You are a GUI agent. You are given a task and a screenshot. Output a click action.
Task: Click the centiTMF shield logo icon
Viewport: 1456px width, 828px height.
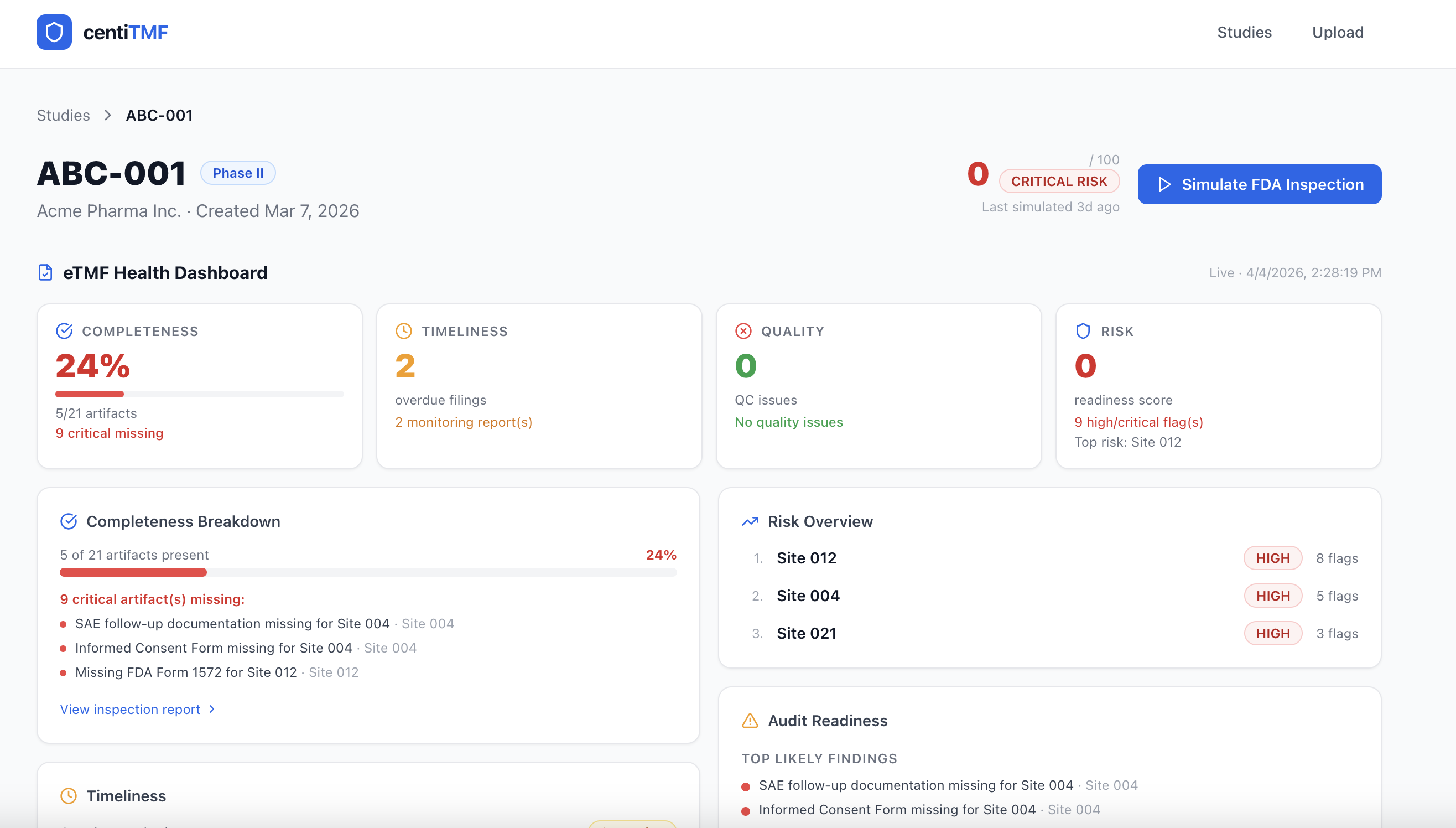[x=54, y=33]
